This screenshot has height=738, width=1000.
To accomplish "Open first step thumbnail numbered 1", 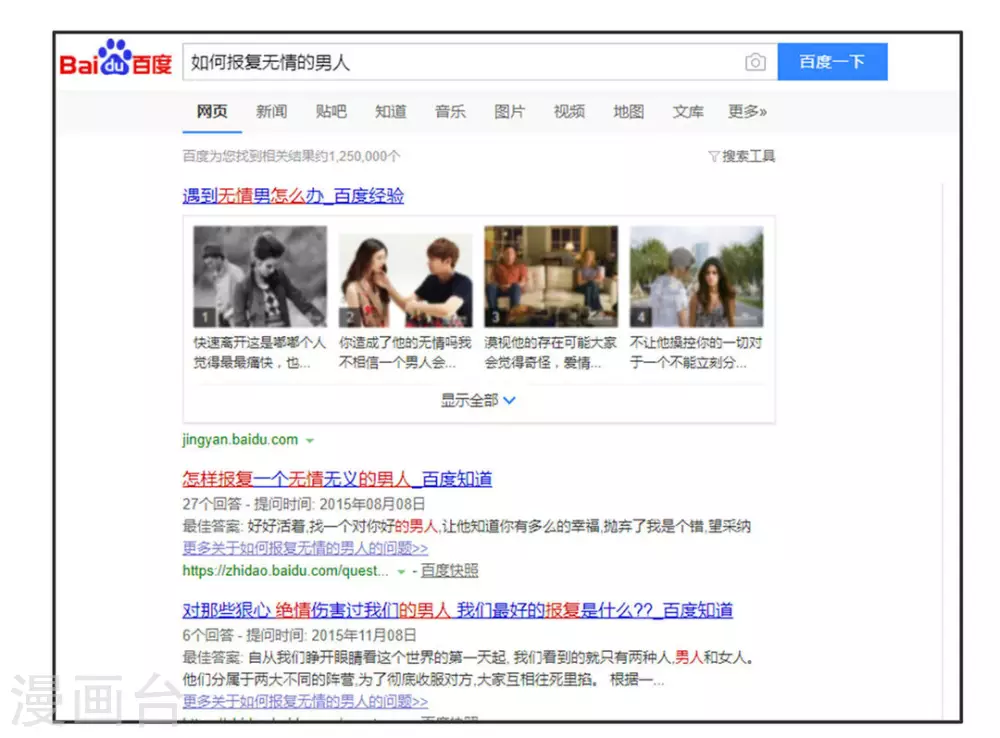I will click(x=260, y=277).
